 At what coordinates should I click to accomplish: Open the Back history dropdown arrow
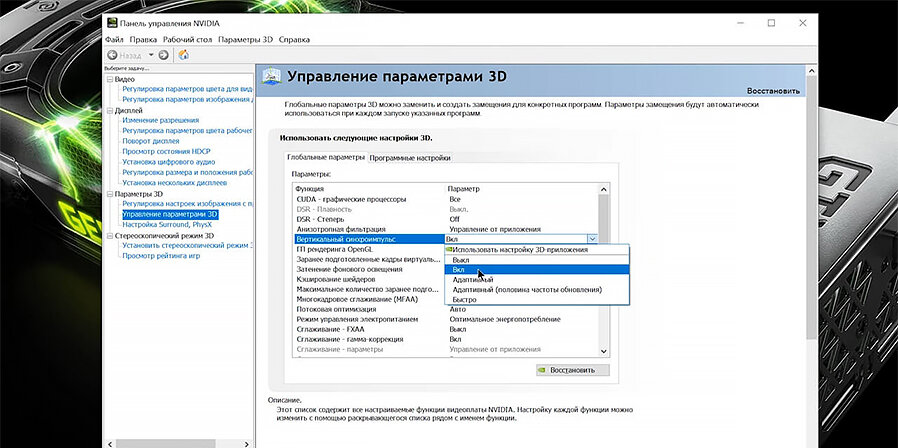point(151,55)
